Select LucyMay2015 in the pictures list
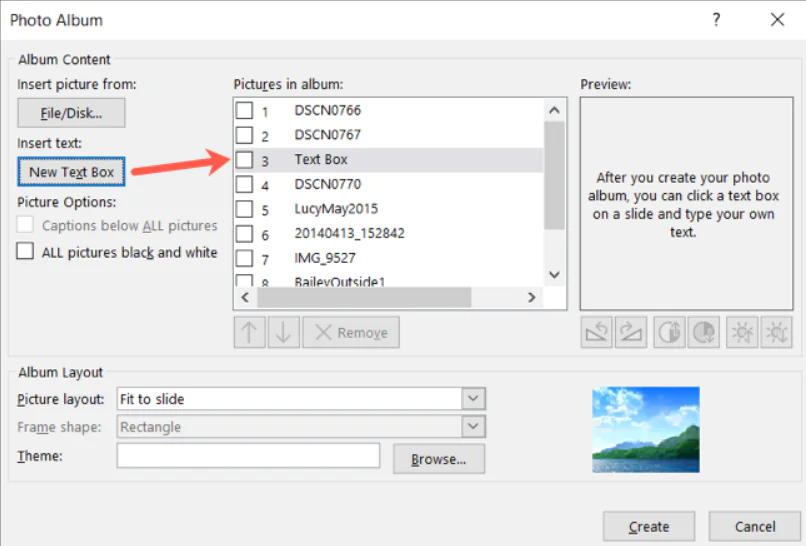This screenshot has width=806, height=546. (336, 209)
